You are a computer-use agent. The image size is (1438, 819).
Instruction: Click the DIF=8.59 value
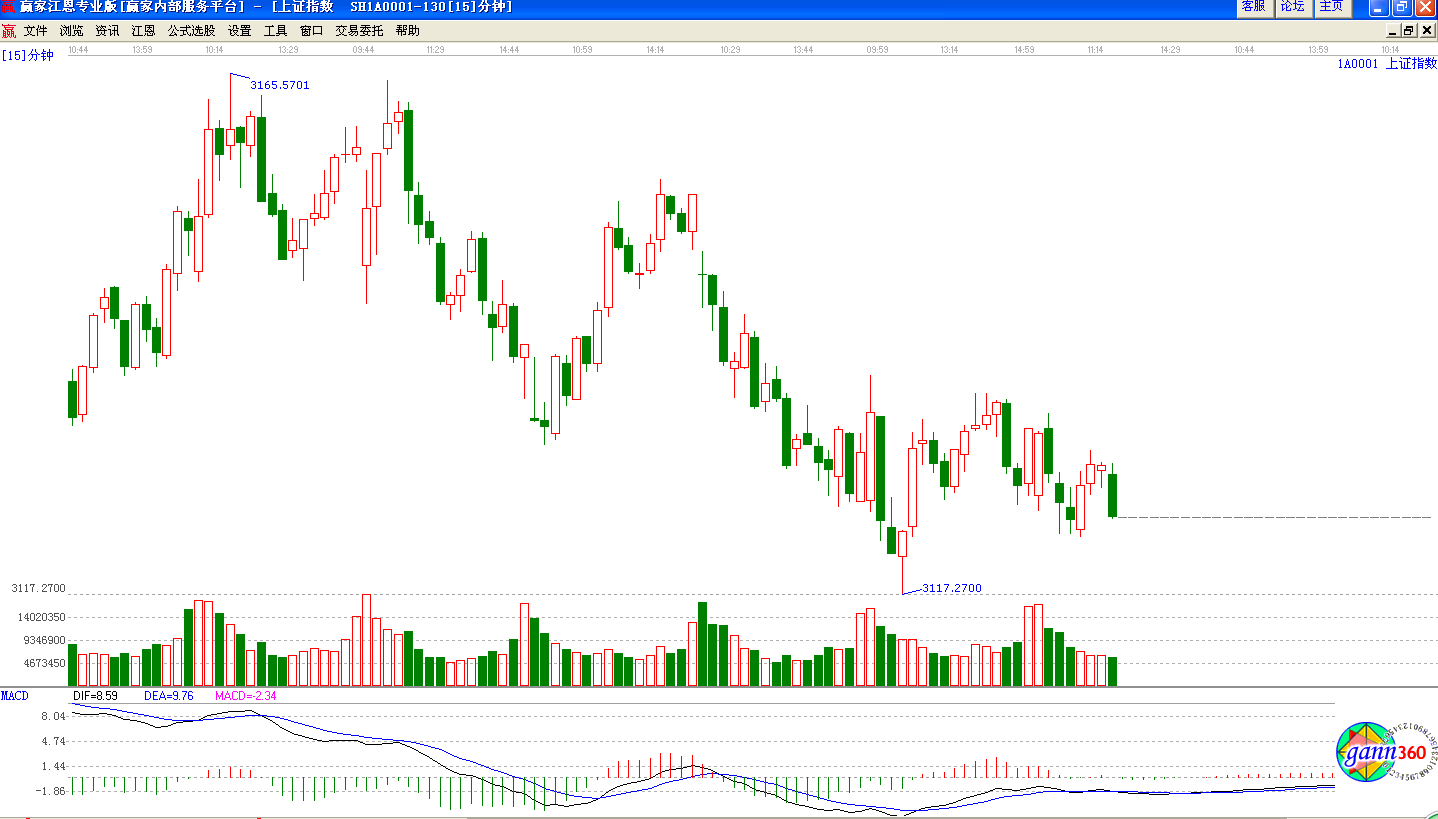click(96, 695)
